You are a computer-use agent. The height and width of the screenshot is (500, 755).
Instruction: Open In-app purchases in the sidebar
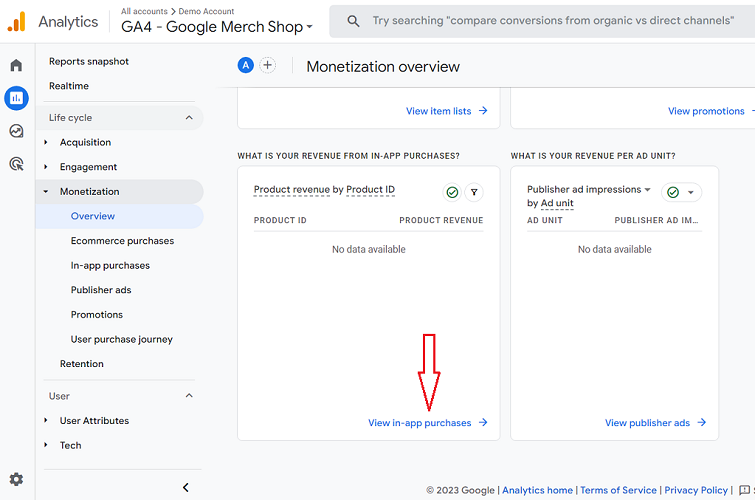(110, 265)
